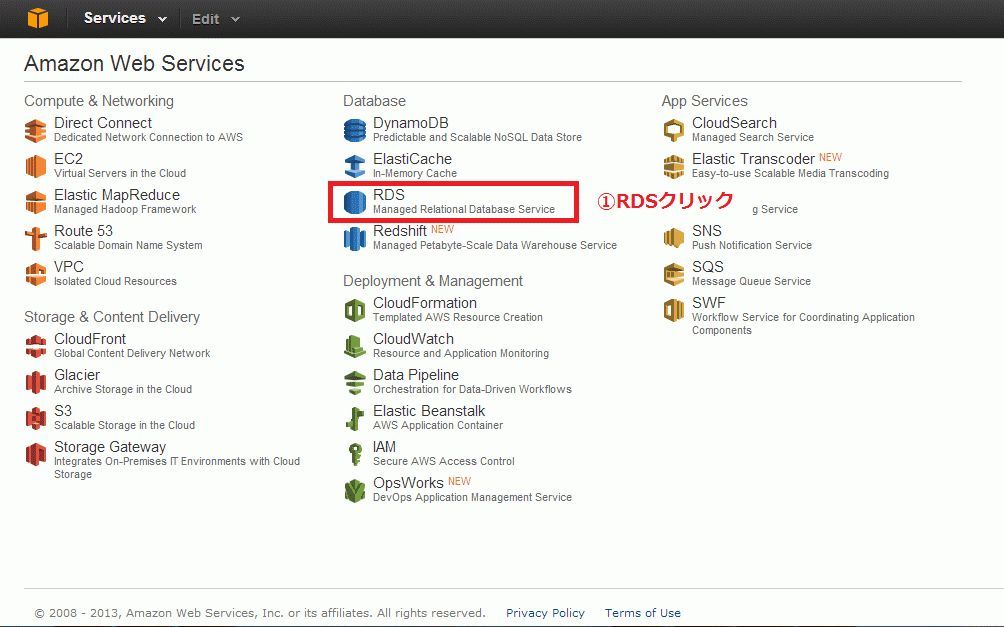Viewport: 1004px width, 627px height.
Task: Click the IAM key icon
Action: 355,454
